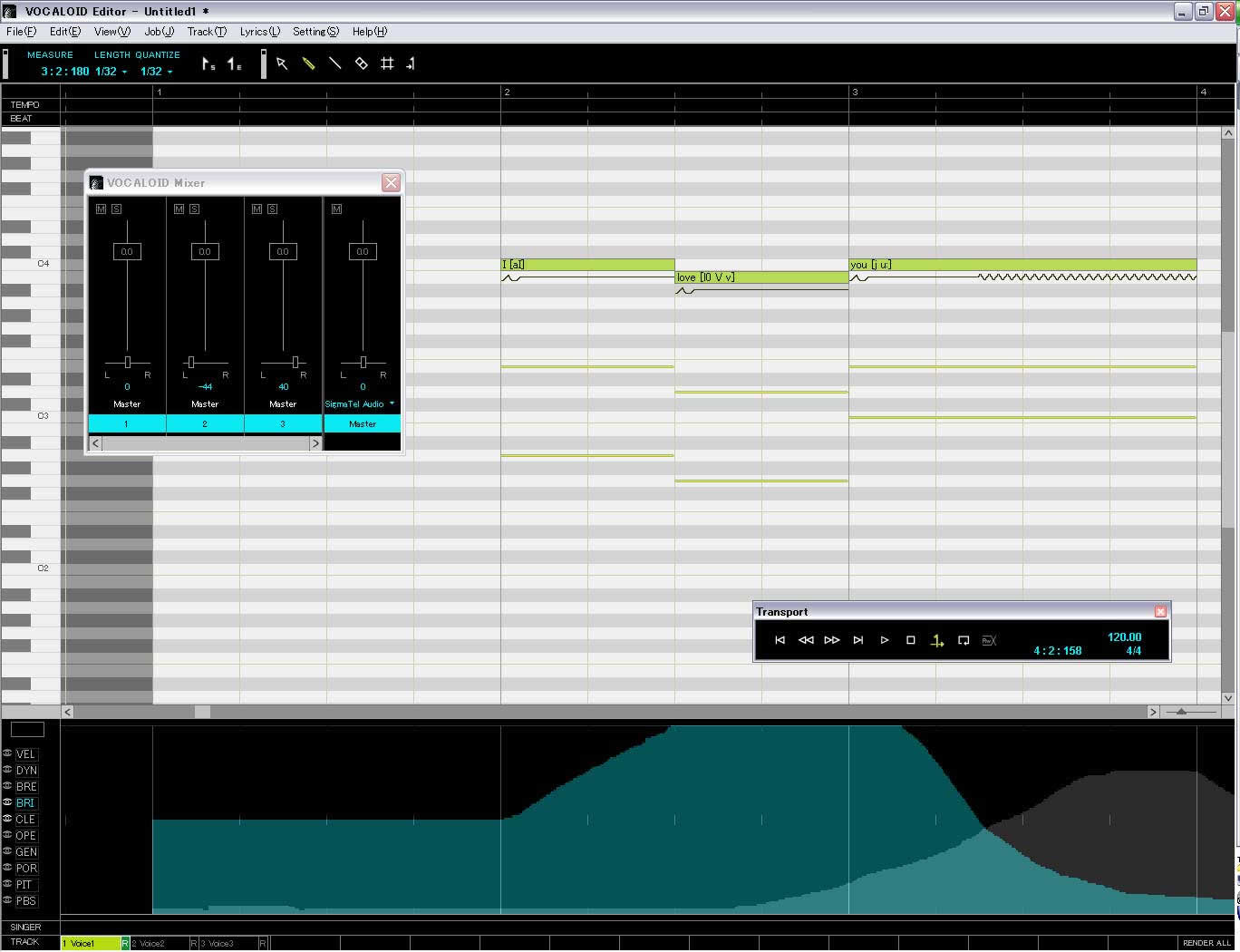Enable loop repeat in the Transport
The height and width of the screenshot is (952, 1240).
click(964, 640)
